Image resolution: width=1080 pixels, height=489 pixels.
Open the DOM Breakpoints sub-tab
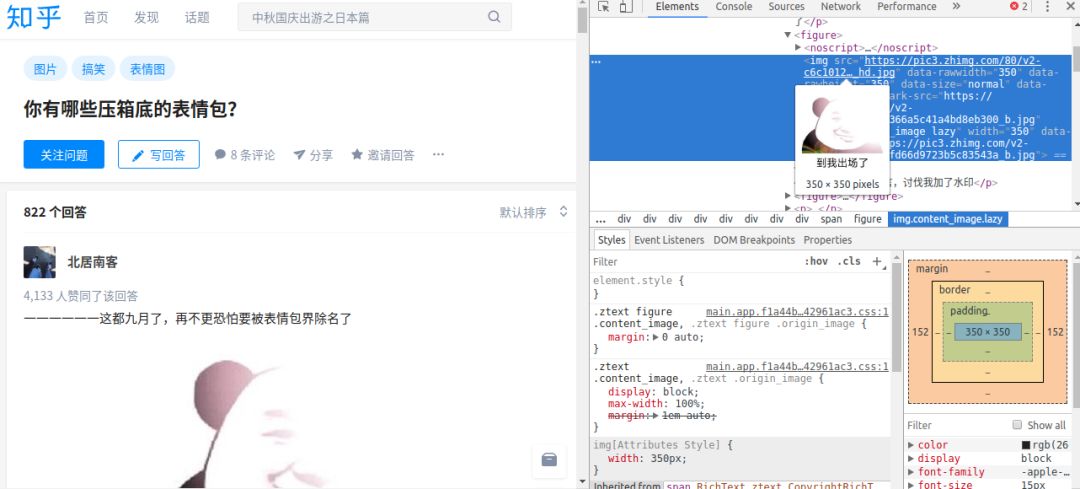tap(754, 240)
